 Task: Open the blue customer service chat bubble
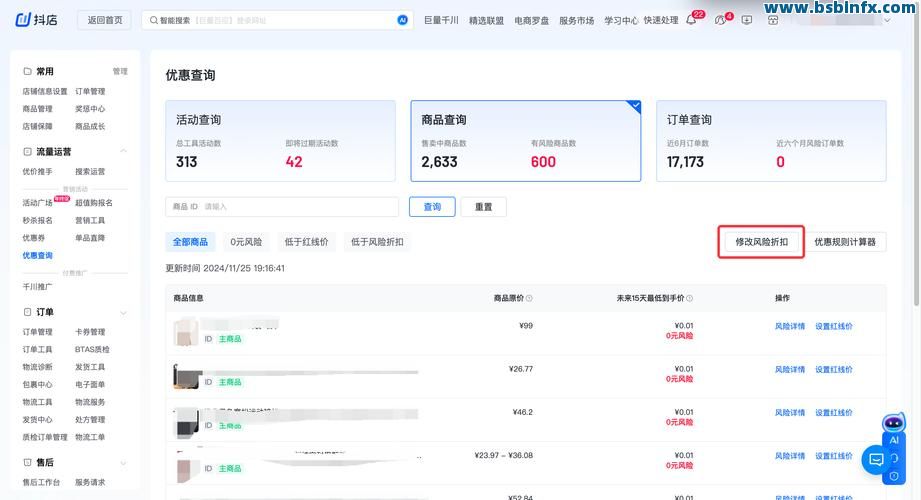(876, 459)
